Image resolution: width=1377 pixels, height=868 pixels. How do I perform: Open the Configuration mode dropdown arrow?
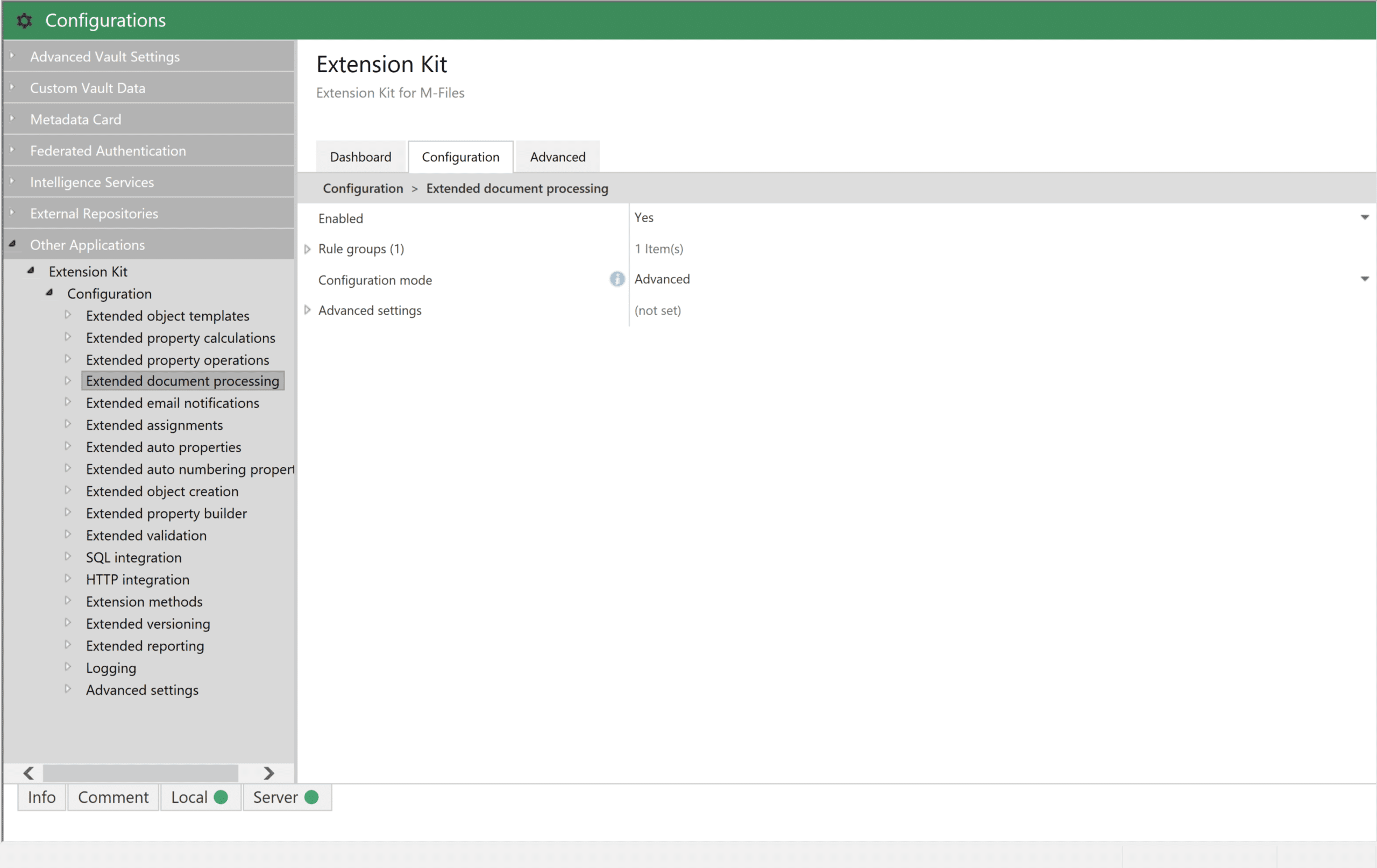1365,279
